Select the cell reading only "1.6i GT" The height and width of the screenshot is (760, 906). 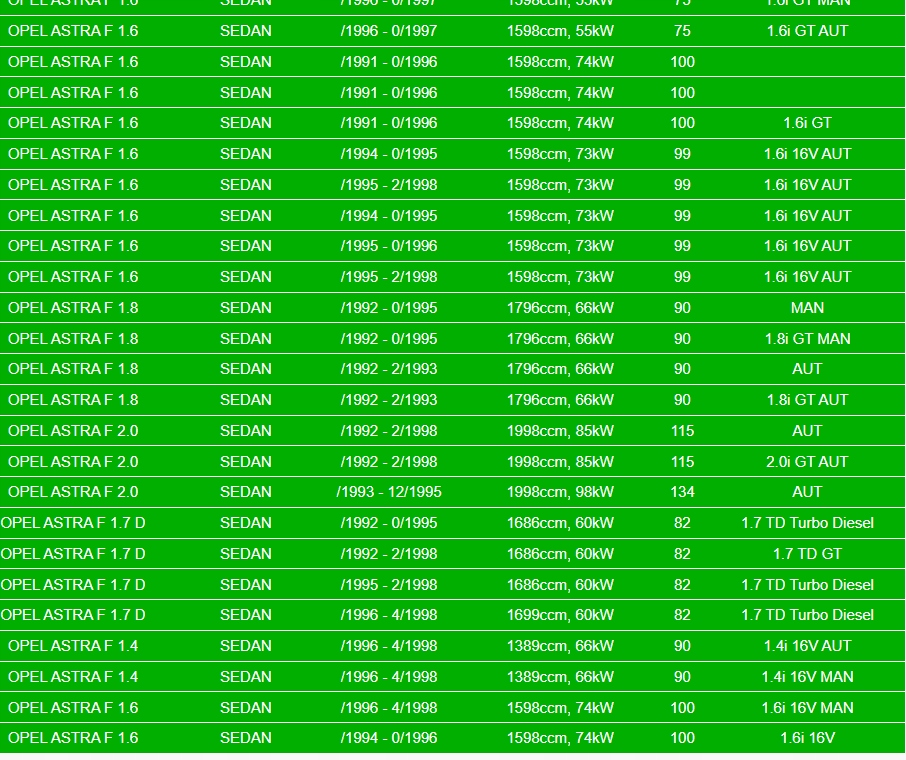pyautogui.click(x=807, y=123)
